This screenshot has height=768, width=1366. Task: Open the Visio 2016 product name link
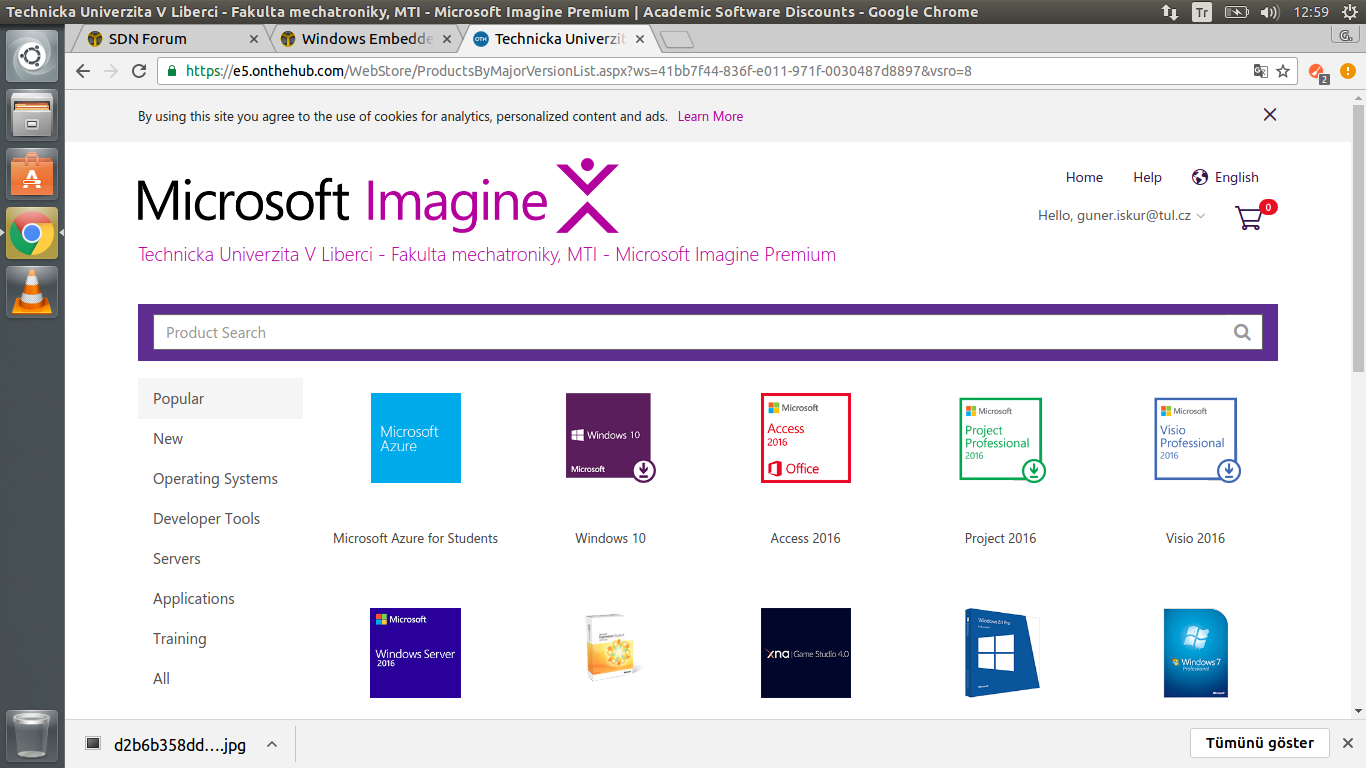tap(1195, 538)
